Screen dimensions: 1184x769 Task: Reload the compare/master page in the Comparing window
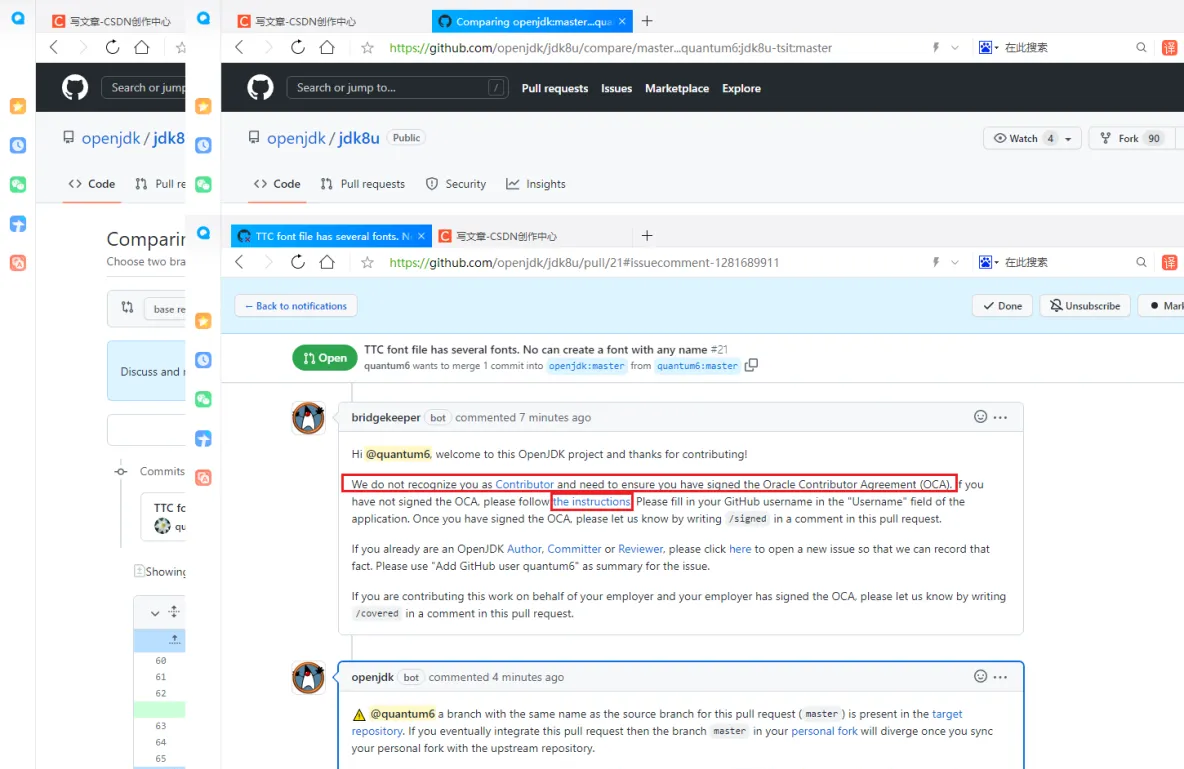pyautogui.click(x=298, y=48)
